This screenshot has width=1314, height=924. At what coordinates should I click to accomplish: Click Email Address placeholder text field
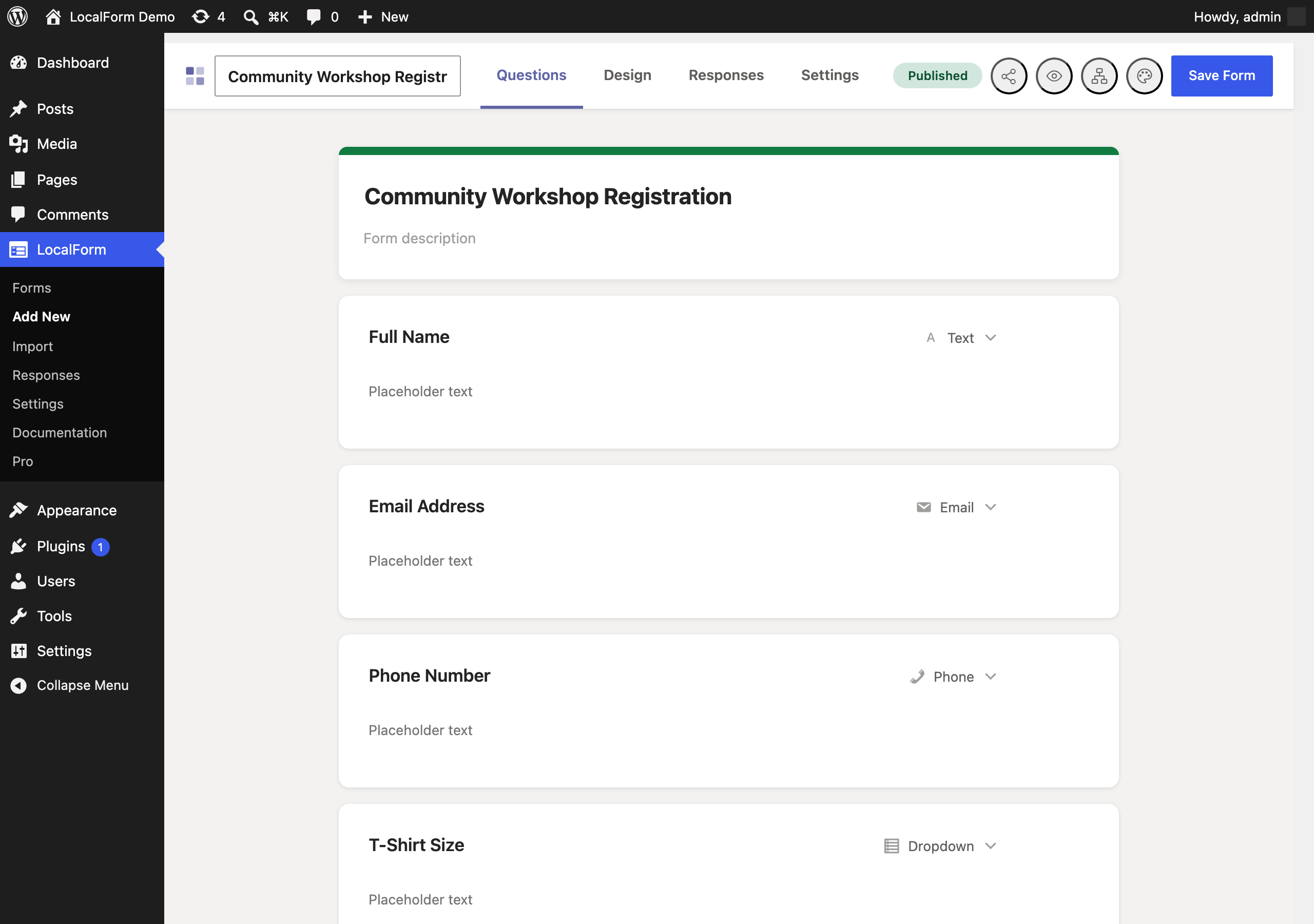pyautogui.click(x=420, y=561)
